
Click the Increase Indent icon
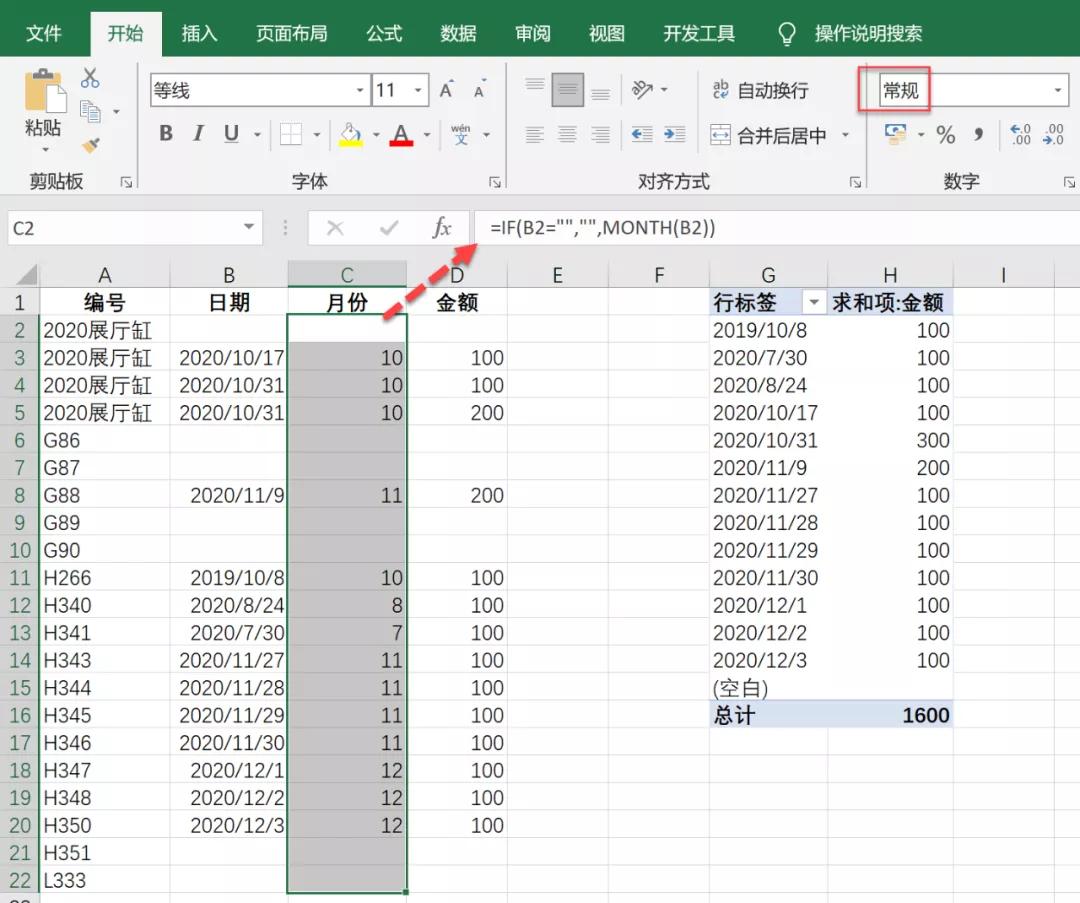(675, 135)
